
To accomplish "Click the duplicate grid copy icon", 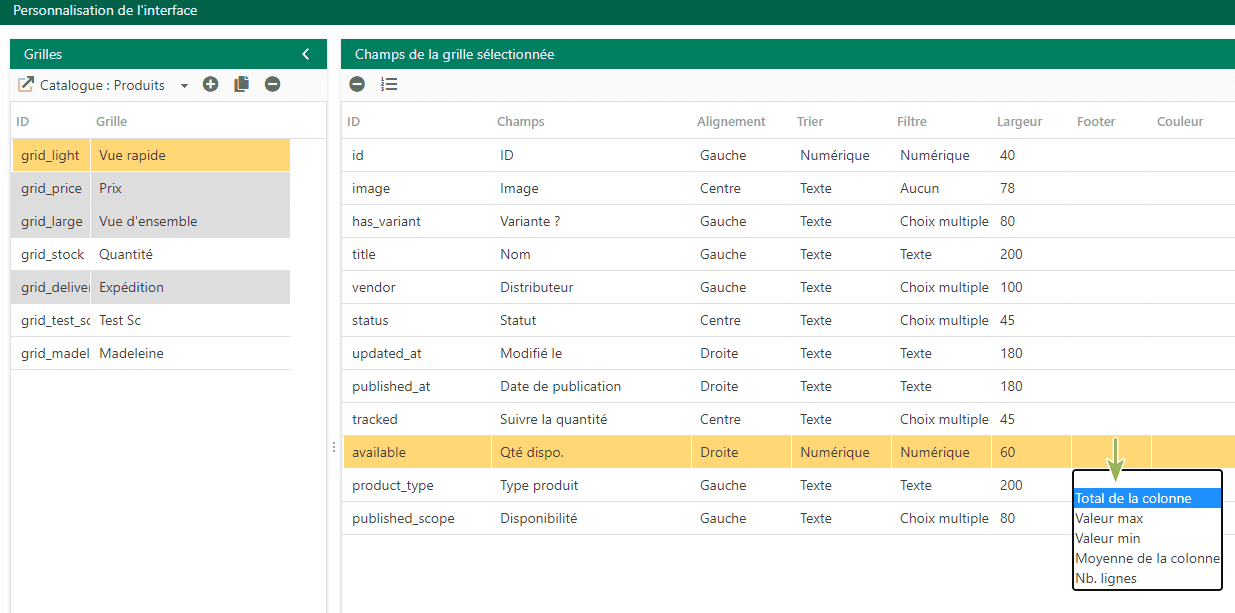I will tap(241, 85).
